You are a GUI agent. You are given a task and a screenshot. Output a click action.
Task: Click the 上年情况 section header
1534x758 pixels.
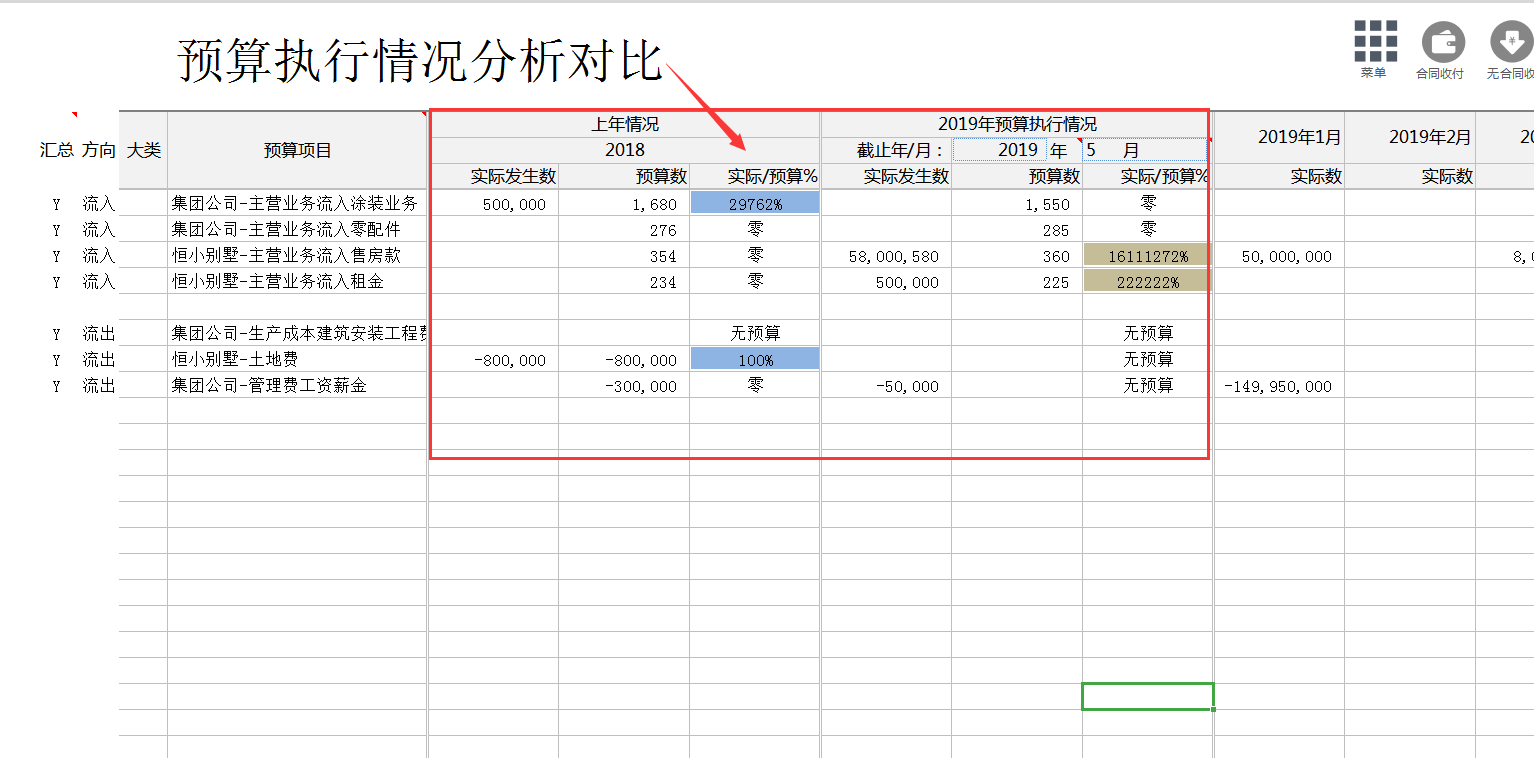tap(624, 122)
